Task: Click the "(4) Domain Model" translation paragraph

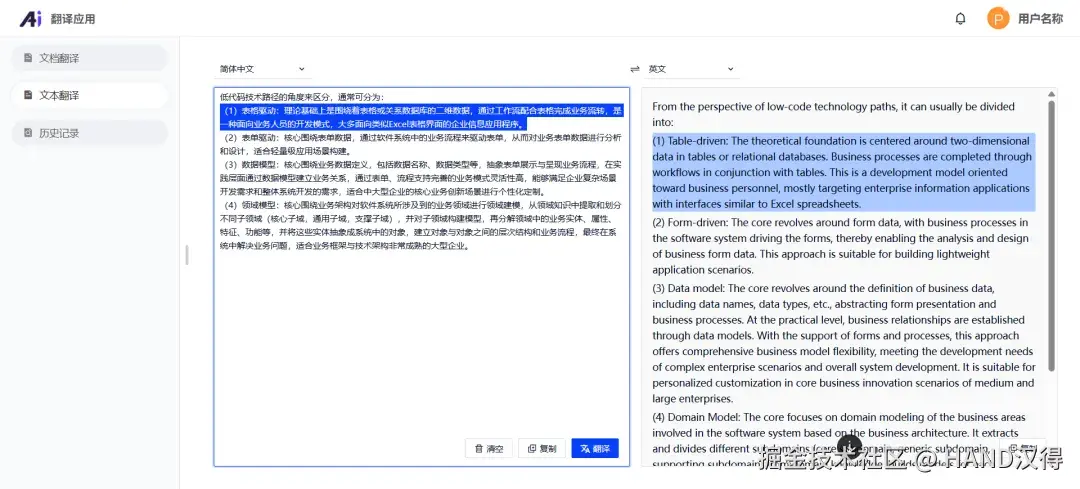Action: pos(840,440)
